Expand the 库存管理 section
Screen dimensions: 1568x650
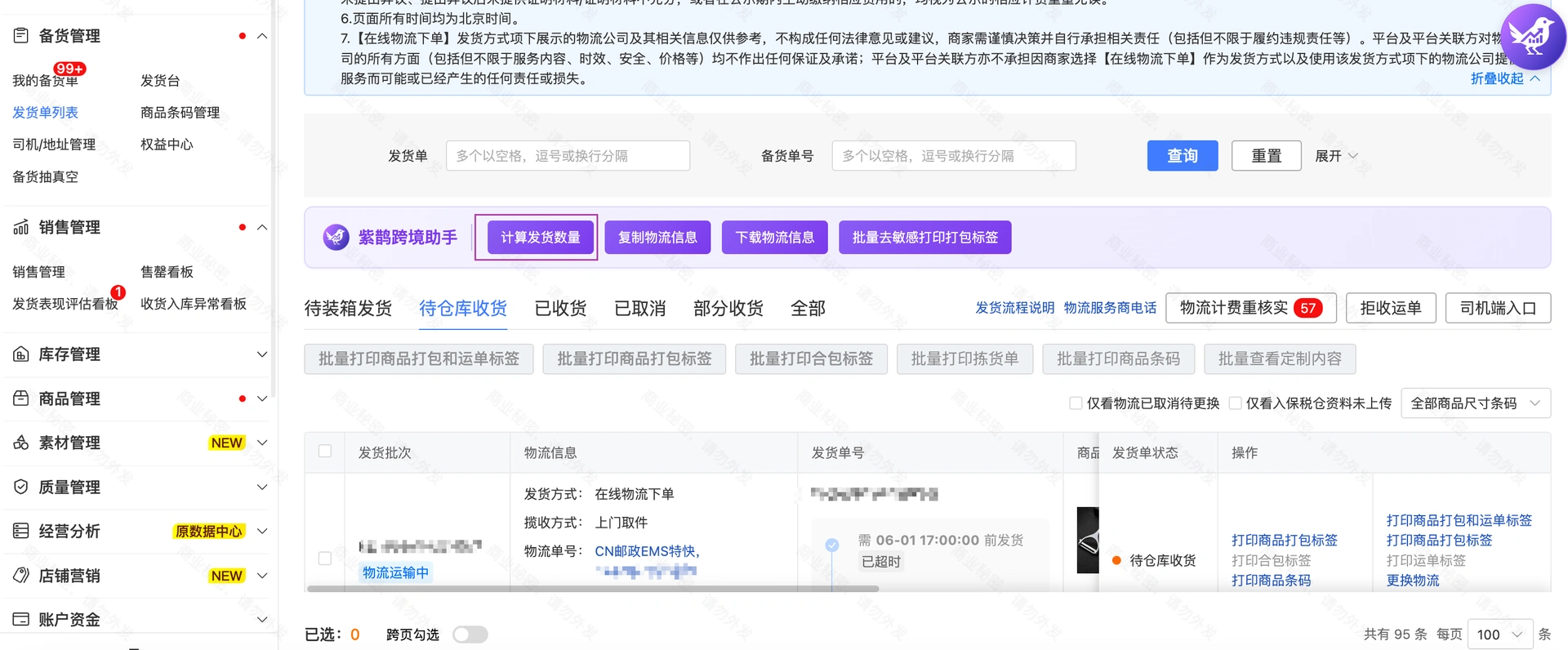(x=262, y=354)
